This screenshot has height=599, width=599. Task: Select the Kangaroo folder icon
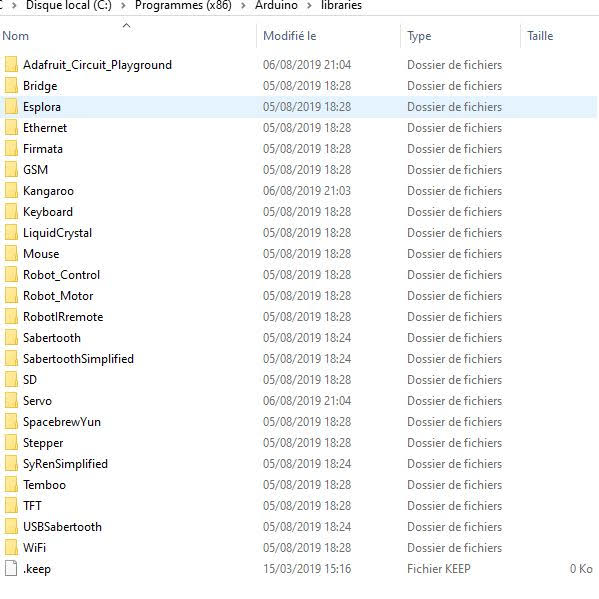11,191
